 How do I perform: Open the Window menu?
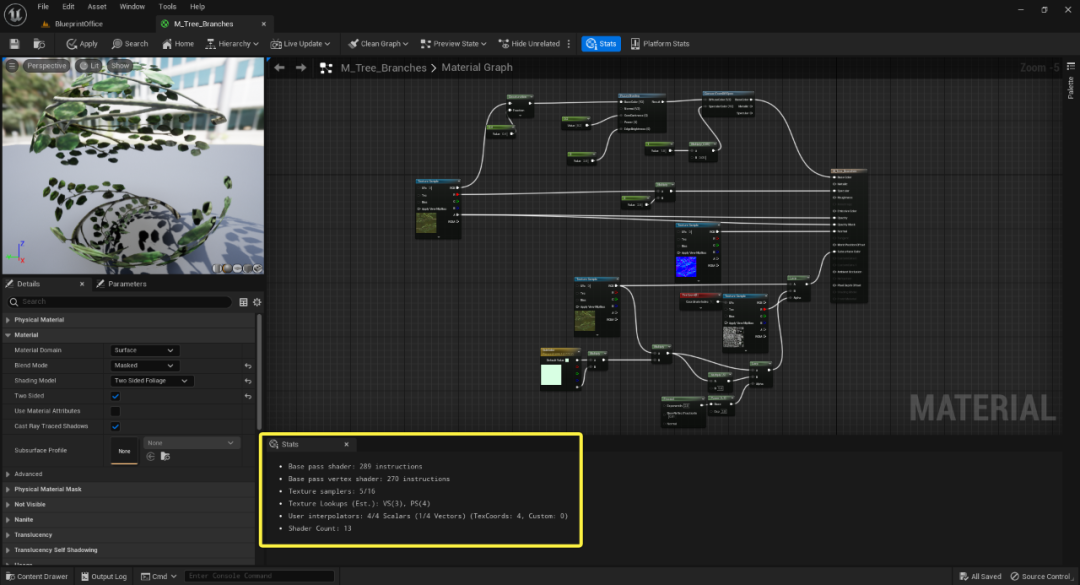point(132,6)
